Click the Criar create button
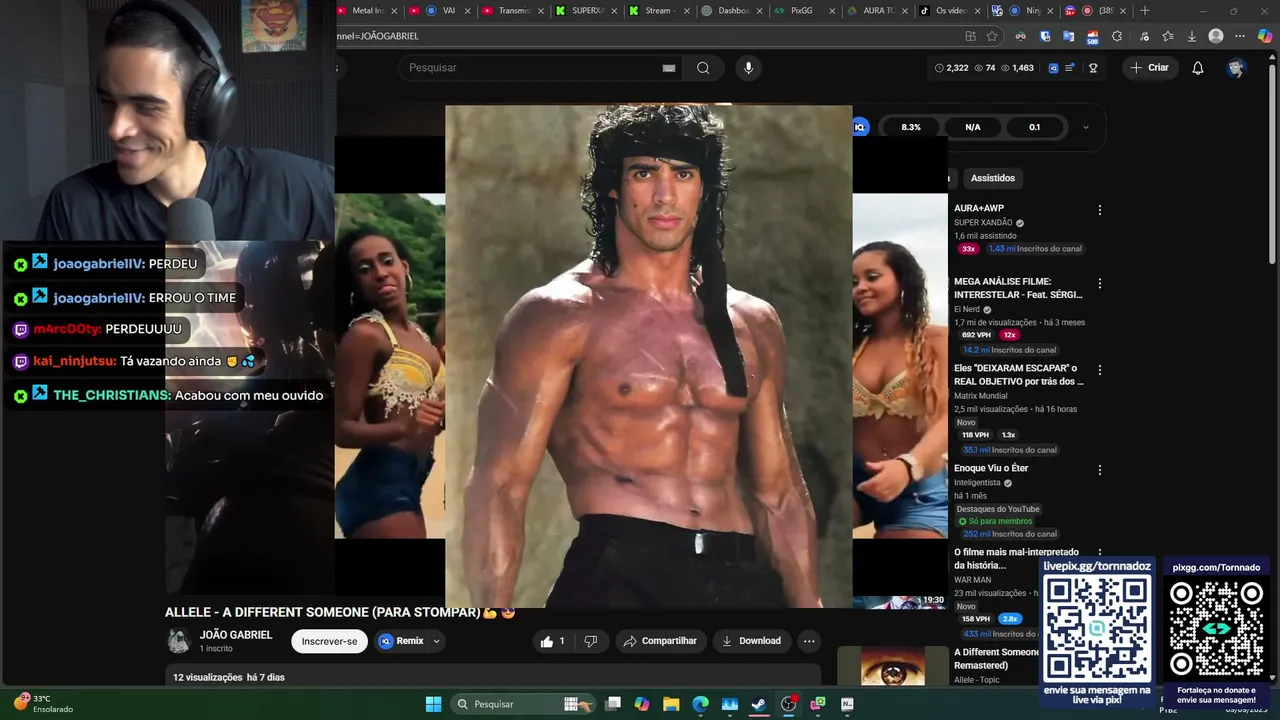 [1149, 68]
